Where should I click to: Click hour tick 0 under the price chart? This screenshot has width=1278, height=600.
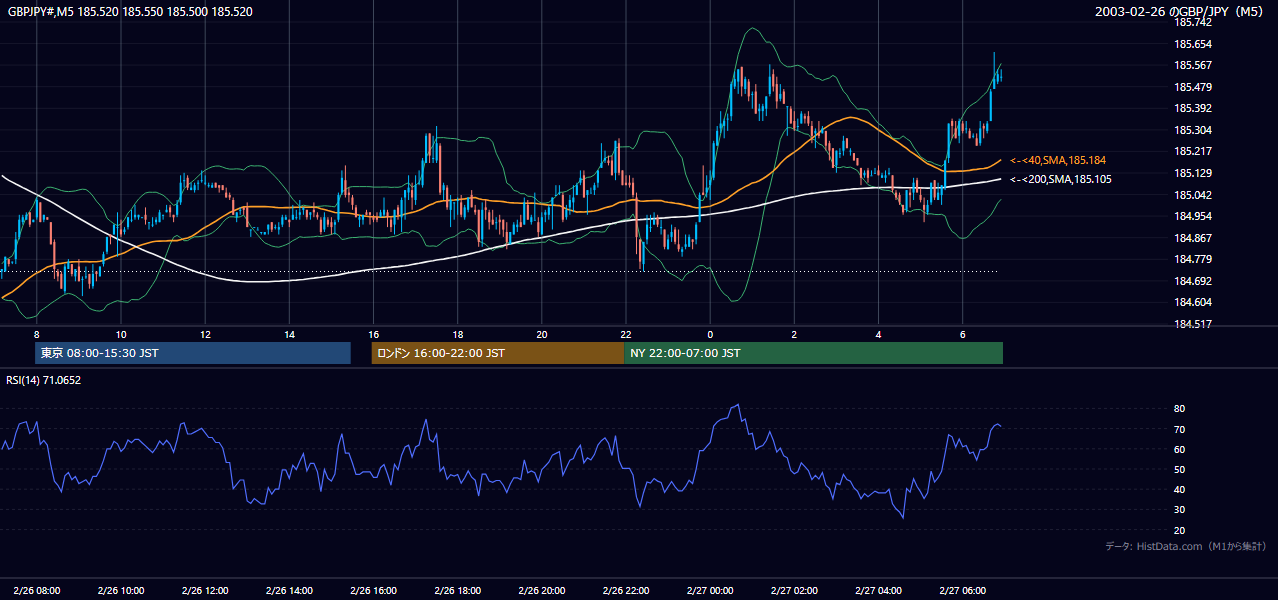click(710, 334)
